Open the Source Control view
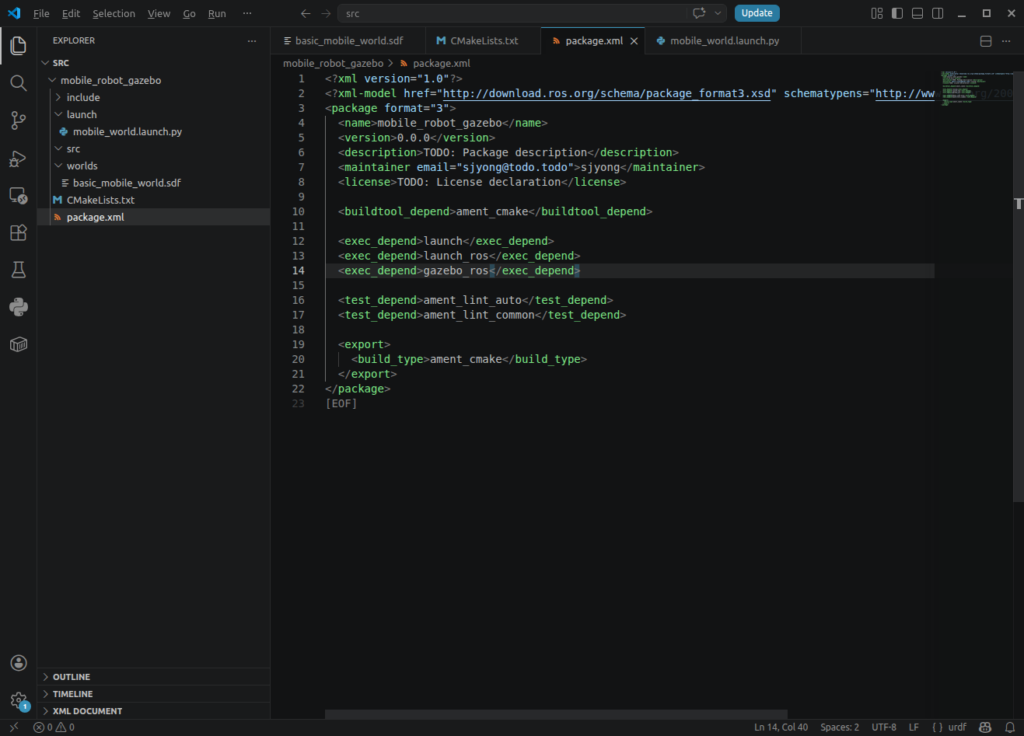 pos(18,120)
